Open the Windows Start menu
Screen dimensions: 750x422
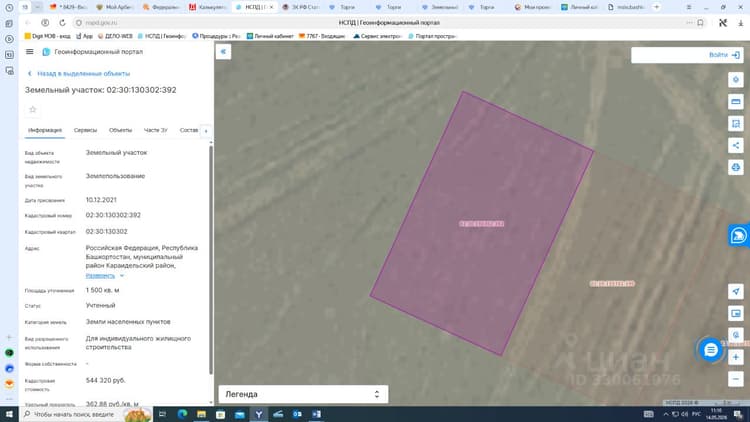pos(9,414)
